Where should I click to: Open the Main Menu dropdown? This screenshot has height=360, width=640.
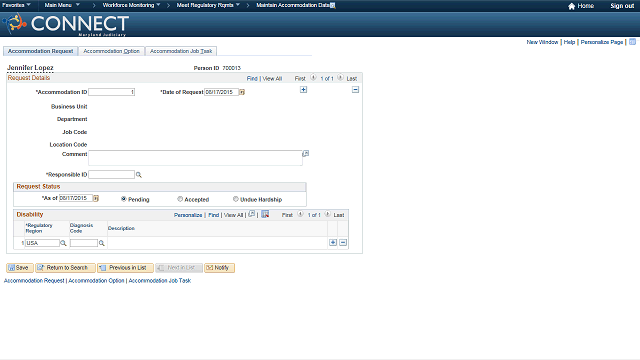(62, 5)
